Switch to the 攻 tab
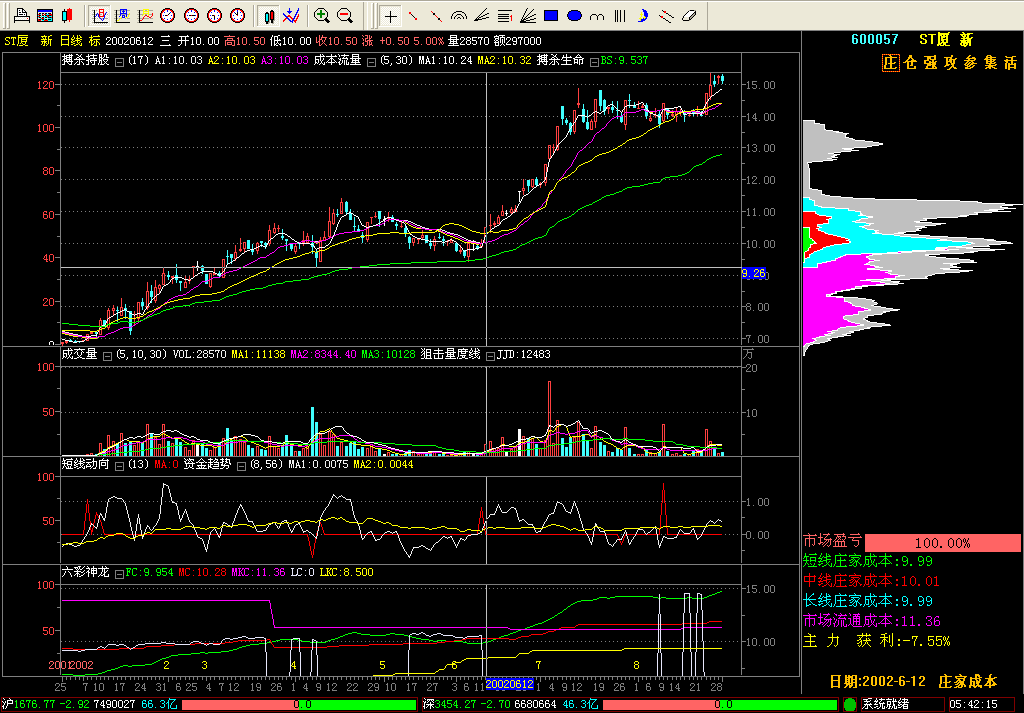This screenshot has width=1024, height=713. tap(951, 63)
